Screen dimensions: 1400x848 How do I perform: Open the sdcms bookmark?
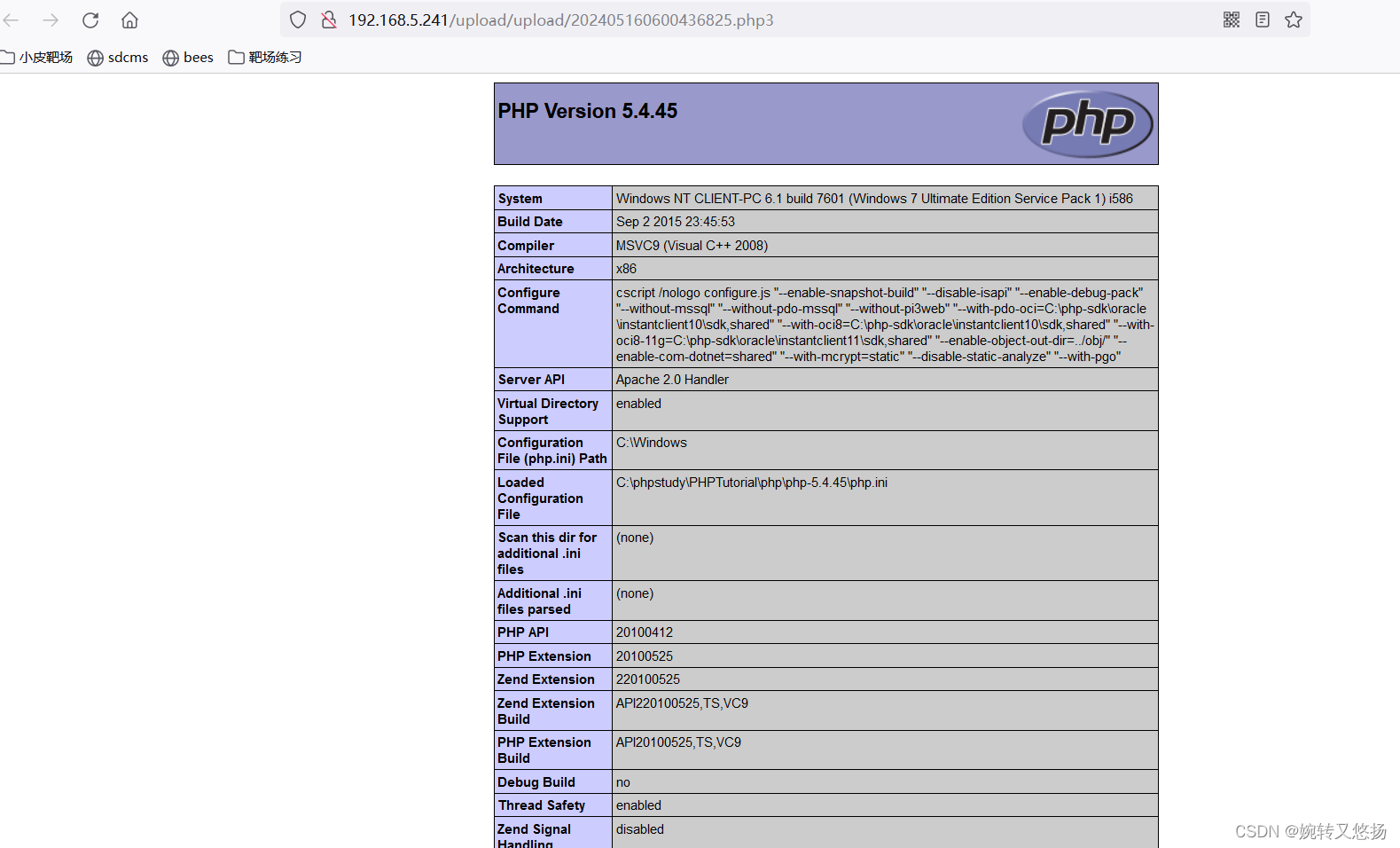[118, 57]
